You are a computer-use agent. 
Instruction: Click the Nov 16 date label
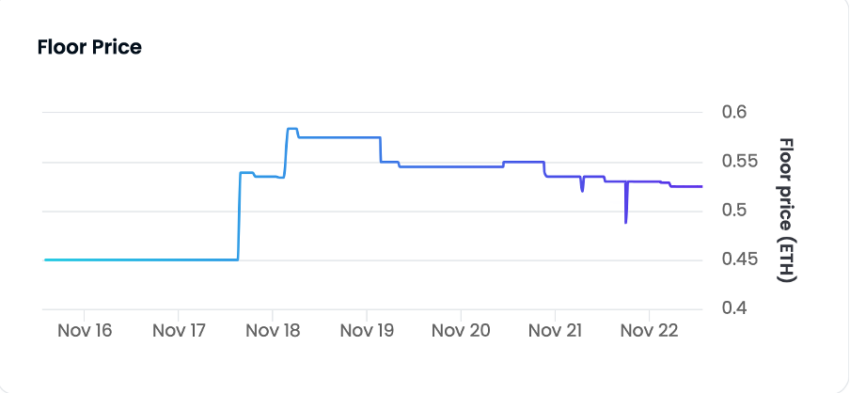(85, 330)
